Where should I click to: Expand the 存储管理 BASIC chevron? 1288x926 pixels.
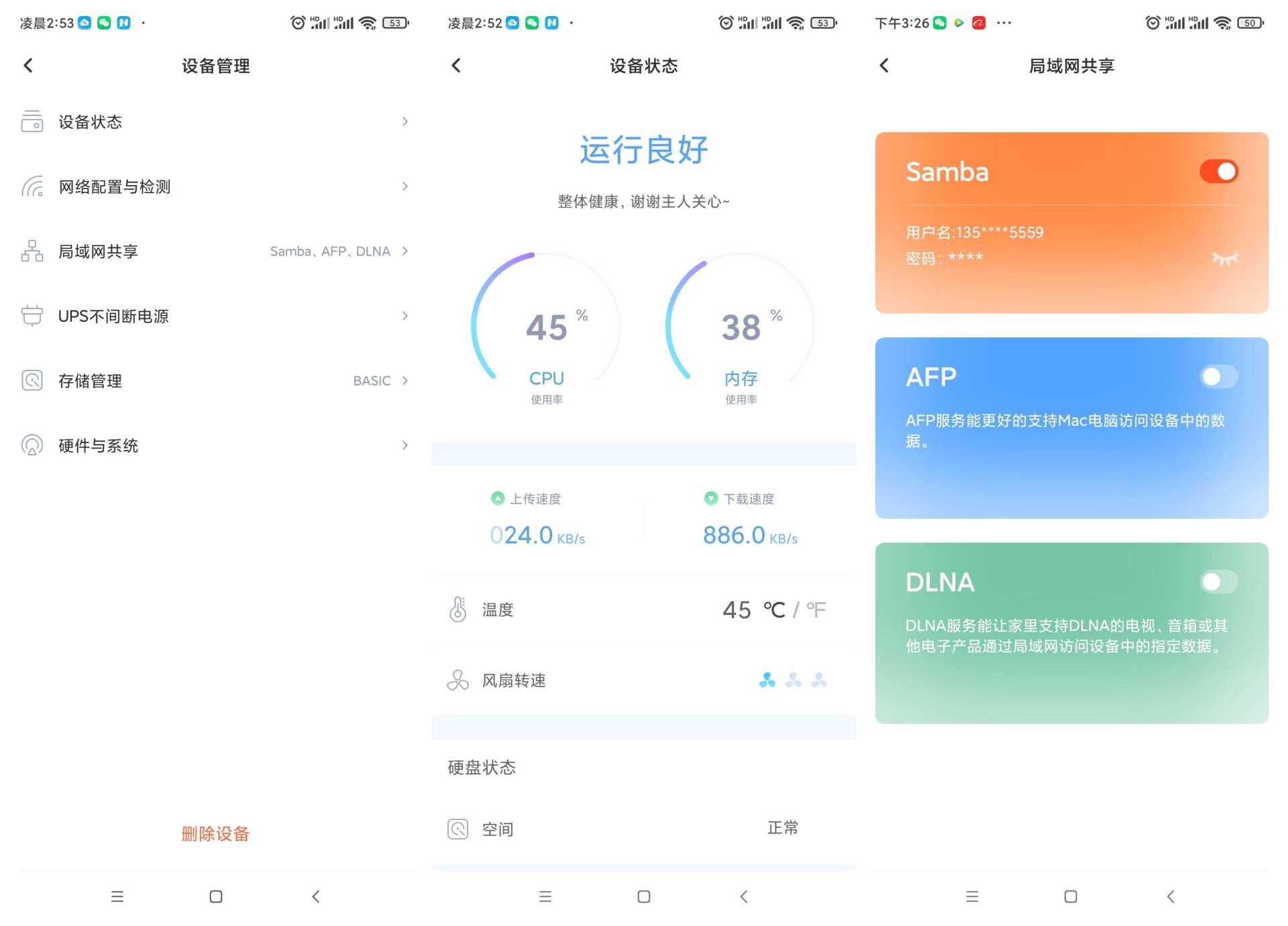point(405,380)
